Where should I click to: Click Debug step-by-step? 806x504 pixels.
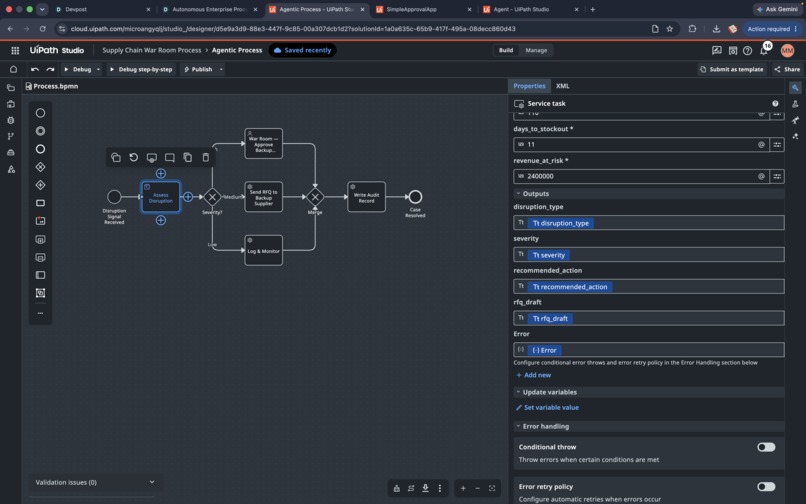click(x=141, y=69)
